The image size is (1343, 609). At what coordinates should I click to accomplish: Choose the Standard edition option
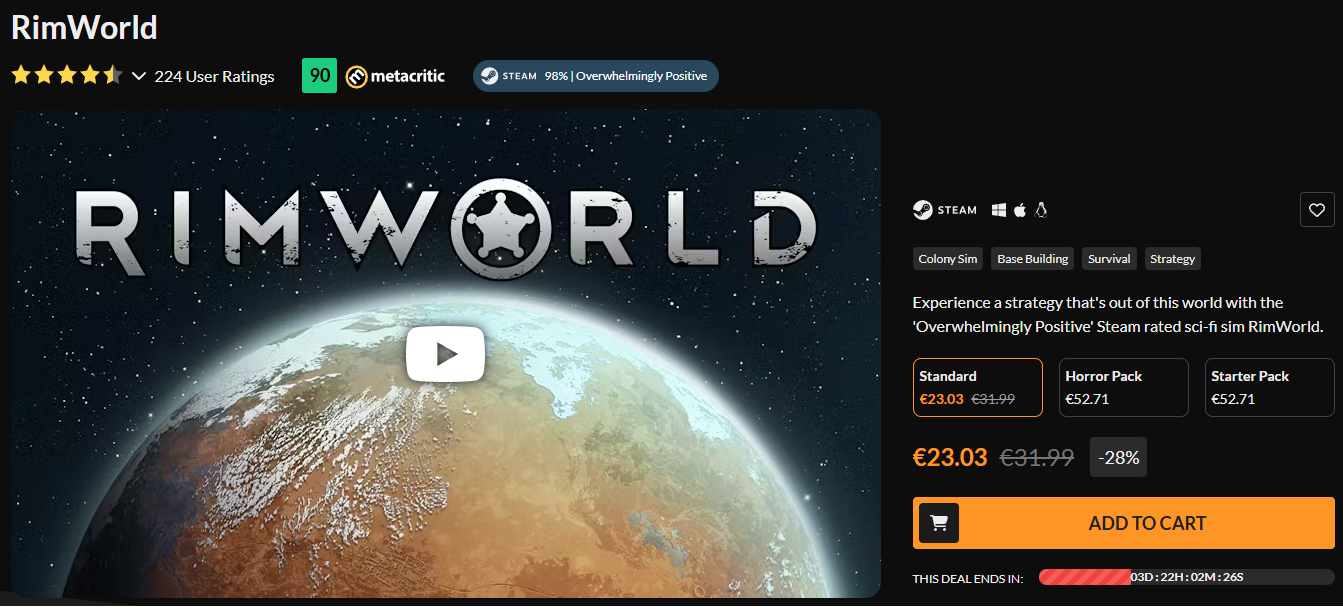(978, 387)
